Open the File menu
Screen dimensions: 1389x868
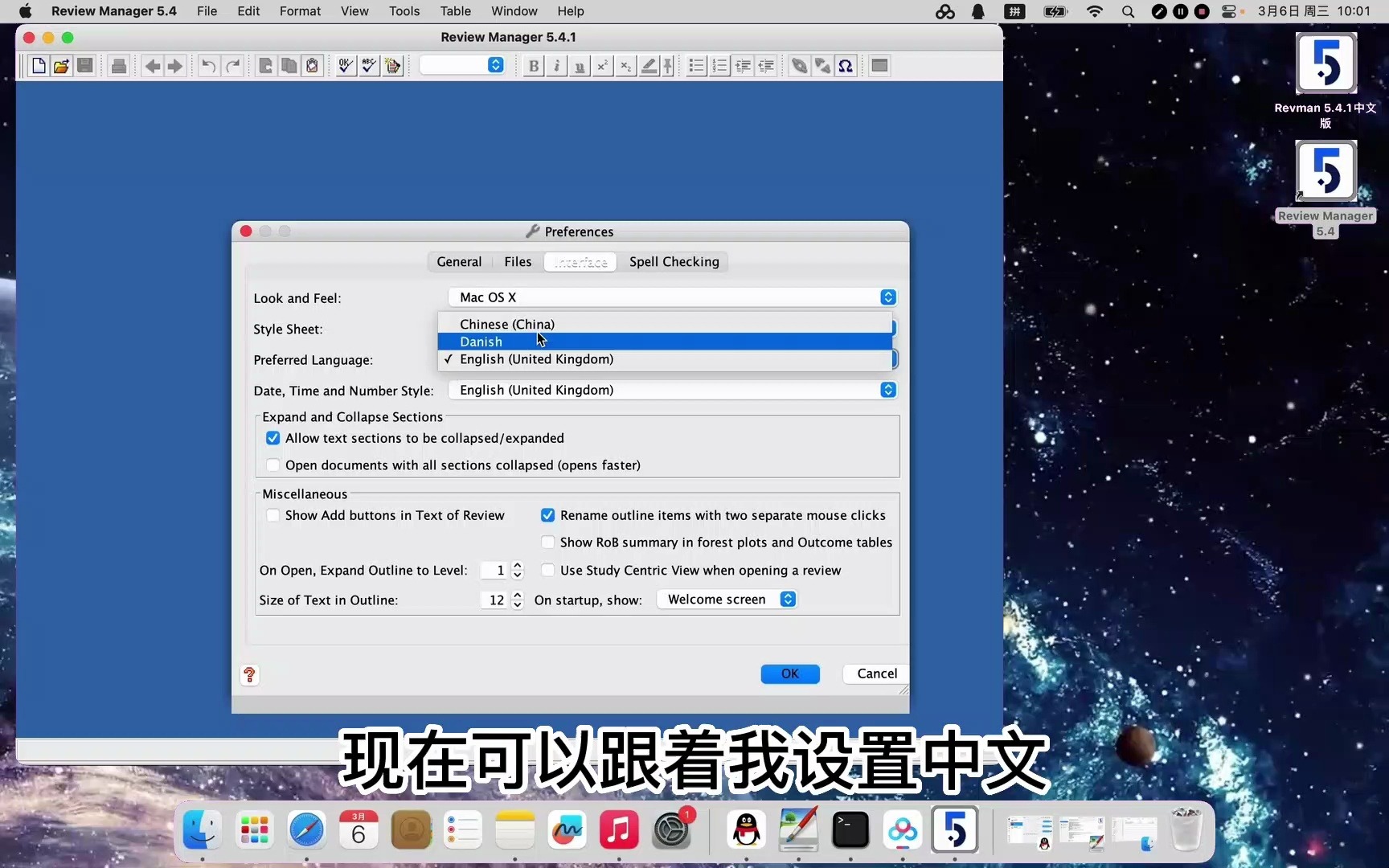207,11
